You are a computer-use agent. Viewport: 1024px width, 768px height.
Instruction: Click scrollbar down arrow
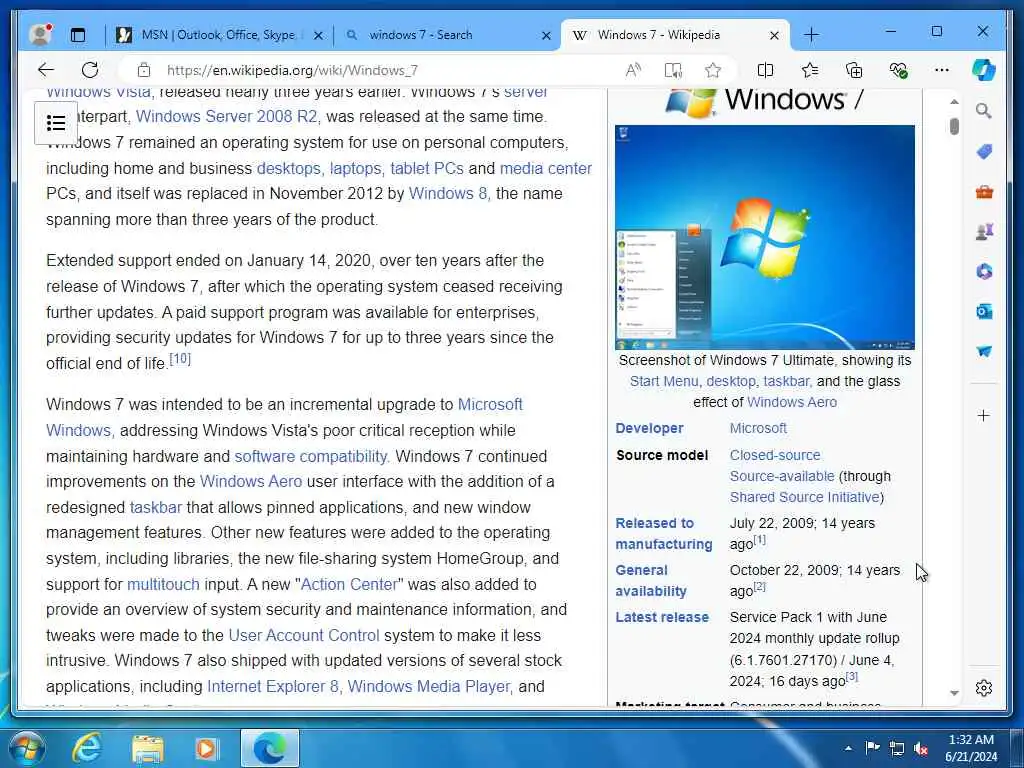[954, 693]
